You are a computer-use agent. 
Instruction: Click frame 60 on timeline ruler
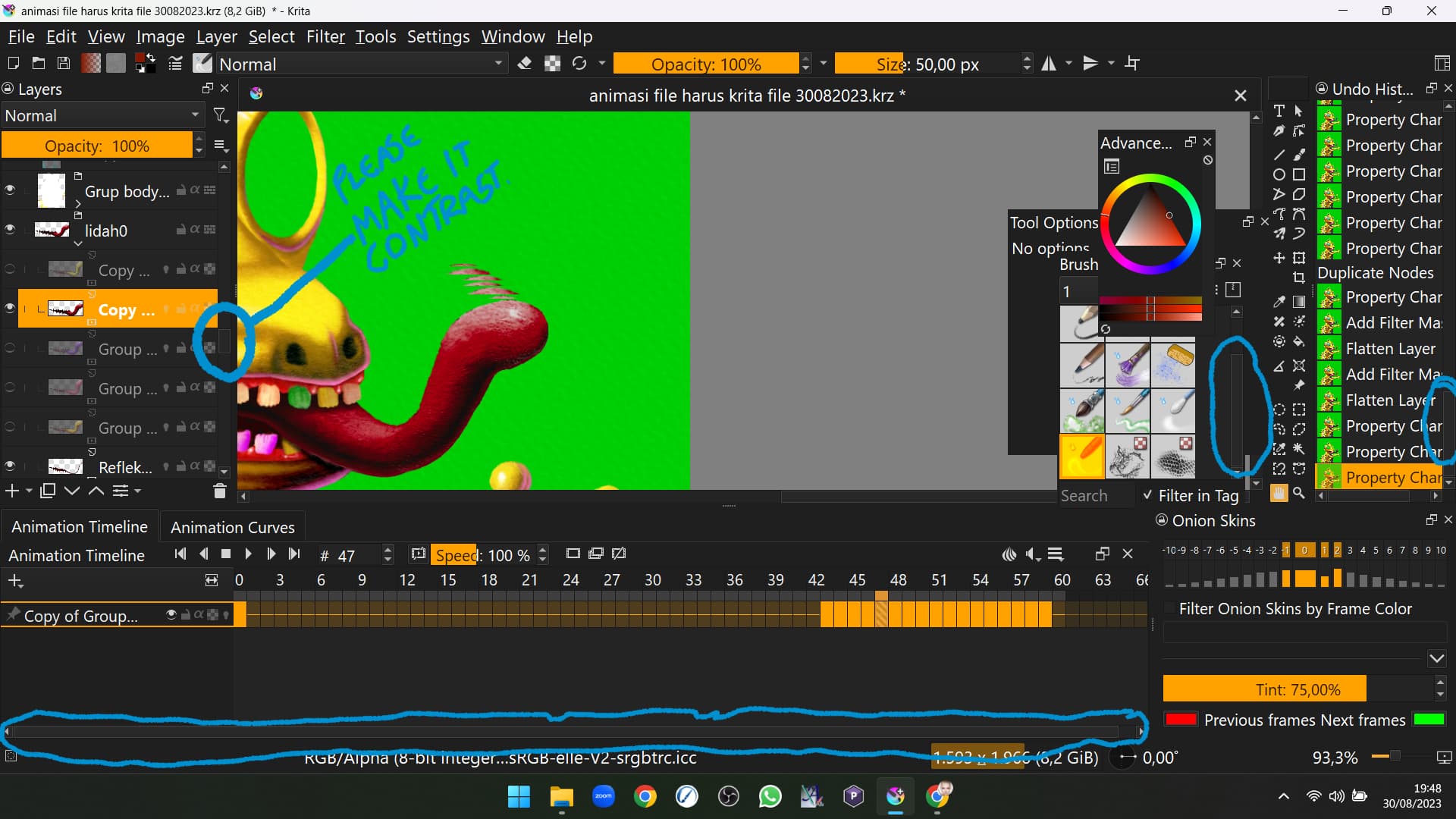point(1062,580)
